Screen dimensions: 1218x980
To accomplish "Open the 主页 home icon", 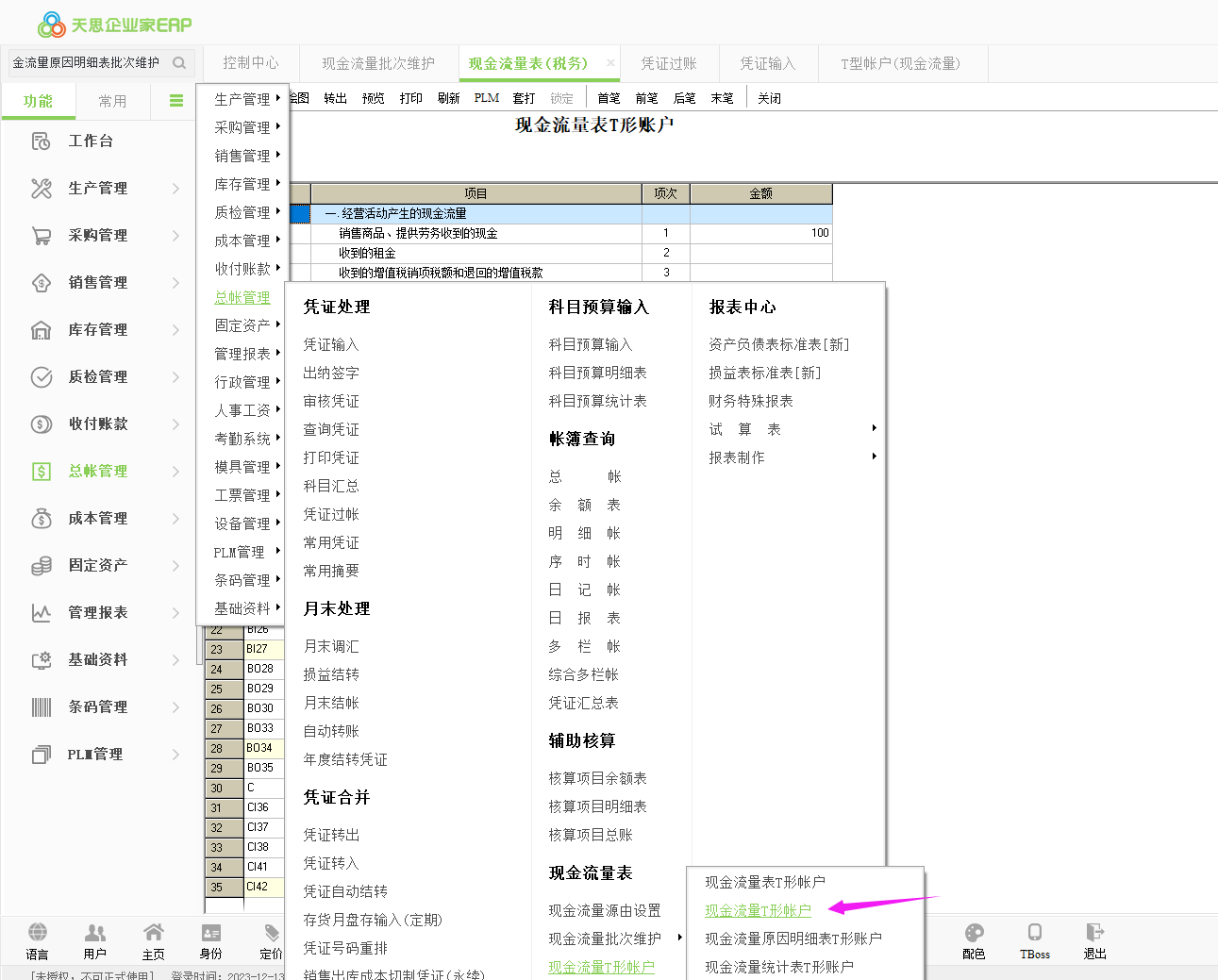I will (153, 933).
